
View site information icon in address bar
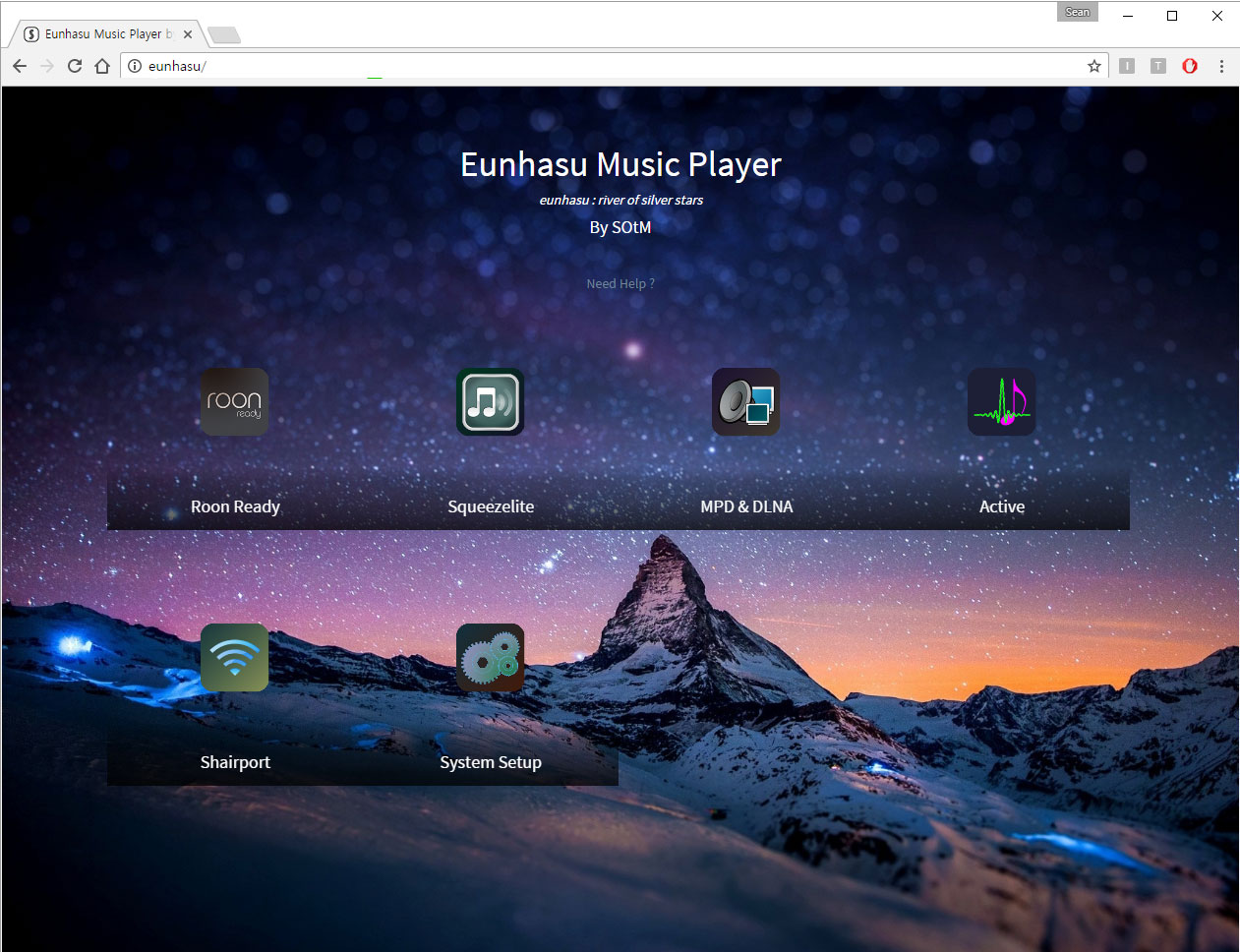click(135, 66)
